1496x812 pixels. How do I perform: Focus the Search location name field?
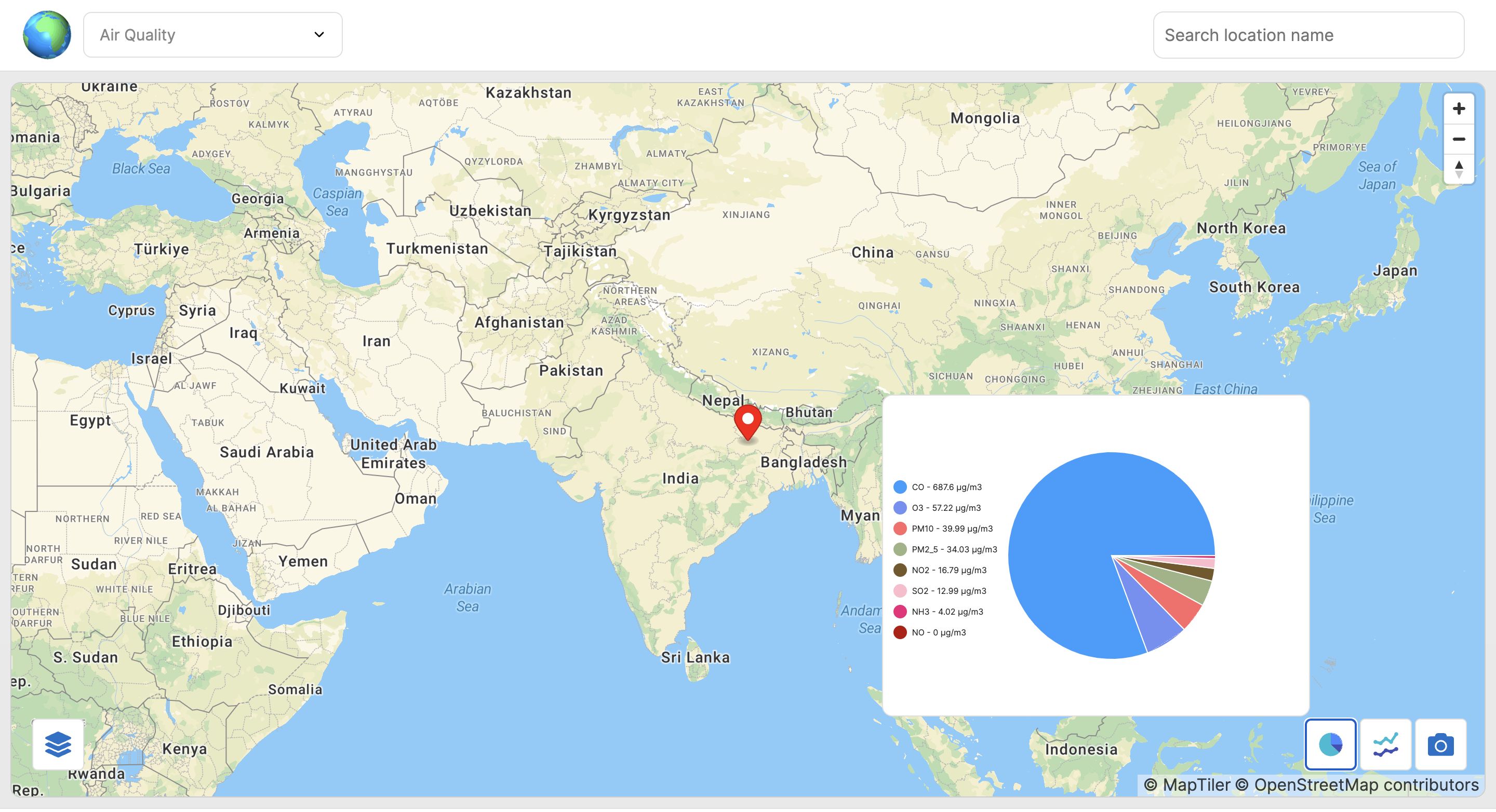1308,35
